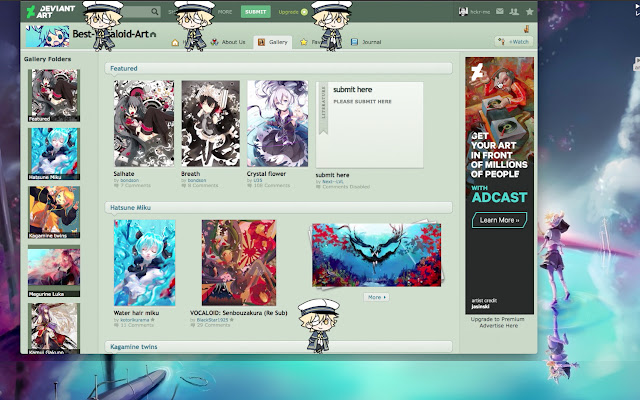This screenshot has height=400, width=640.
Task: Click the DeviantArt logo in Adcast ad
Action: click(x=477, y=71)
